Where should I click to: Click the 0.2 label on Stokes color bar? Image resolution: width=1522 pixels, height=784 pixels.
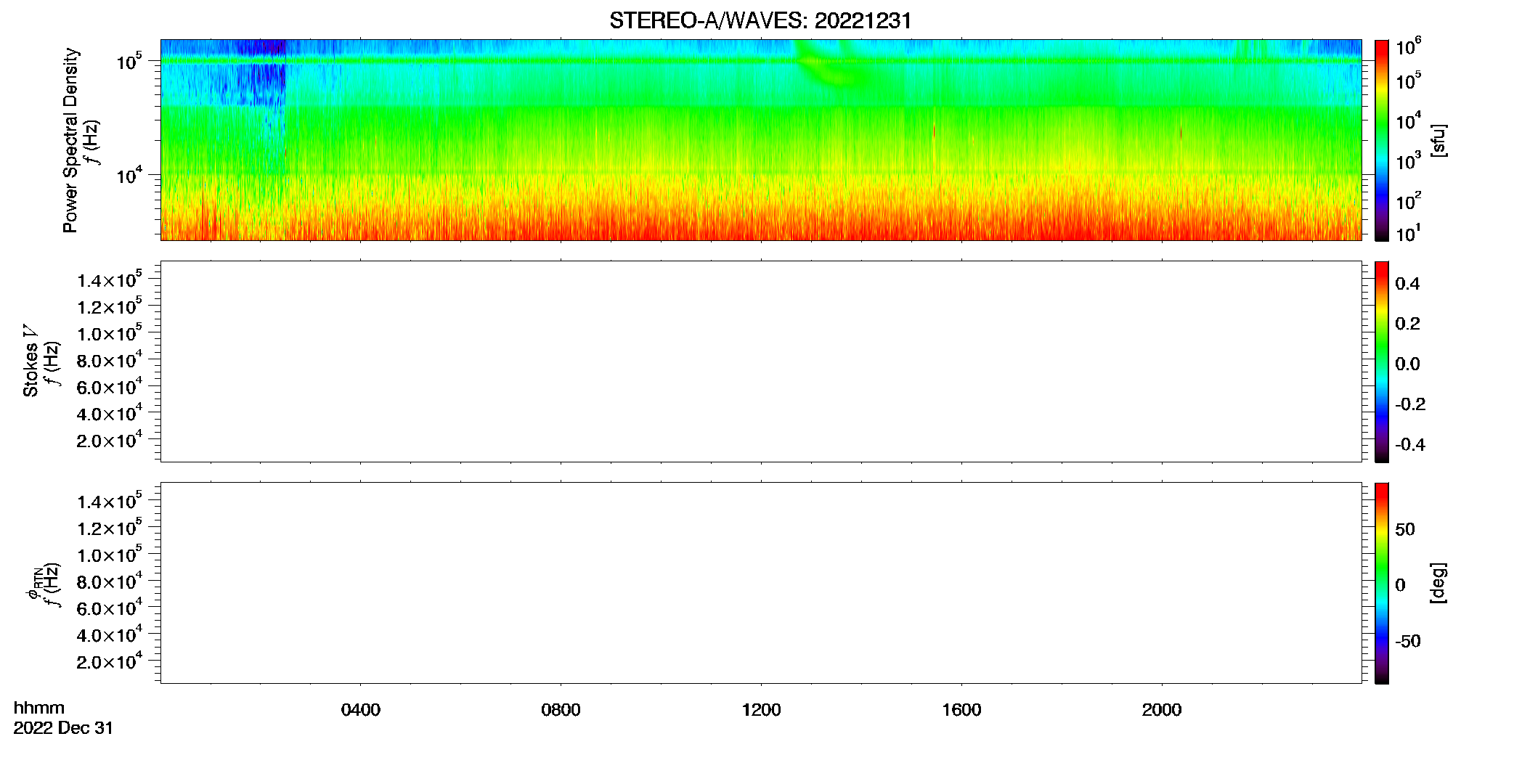pyautogui.click(x=1407, y=324)
